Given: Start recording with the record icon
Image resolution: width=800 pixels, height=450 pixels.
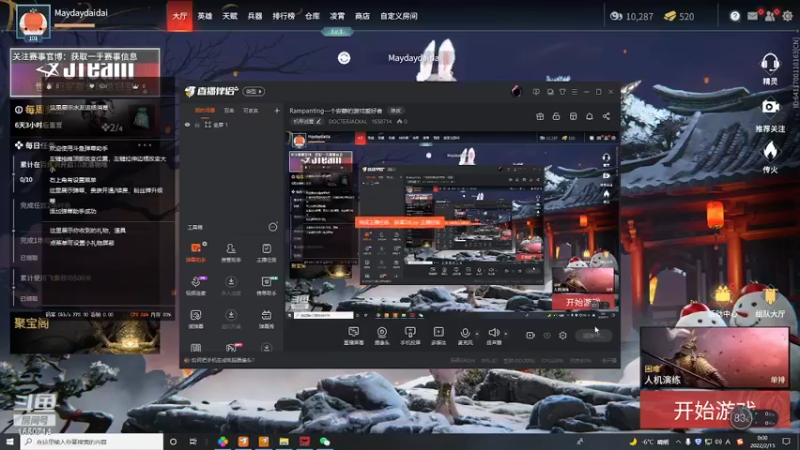Looking at the screenshot, I should [x=531, y=335].
